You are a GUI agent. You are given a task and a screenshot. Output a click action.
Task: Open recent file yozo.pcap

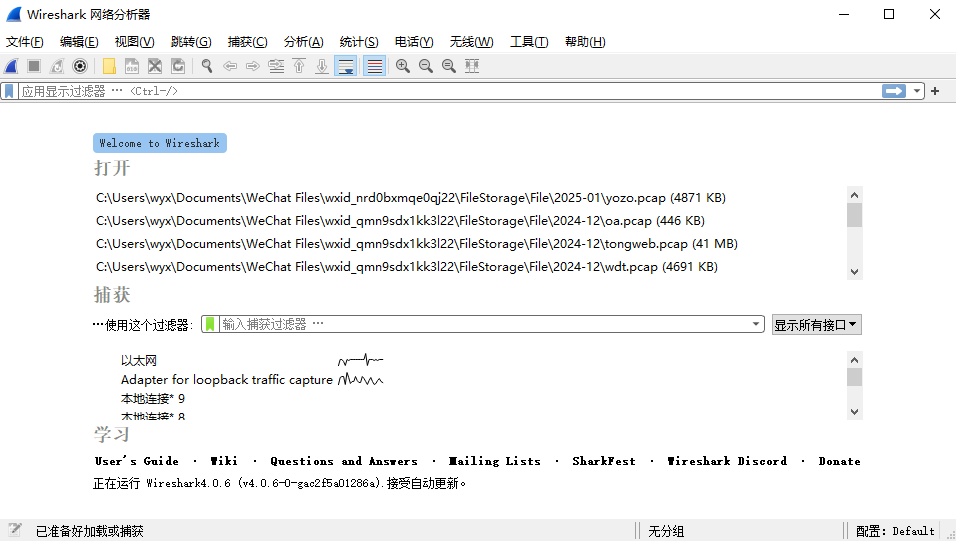point(411,198)
